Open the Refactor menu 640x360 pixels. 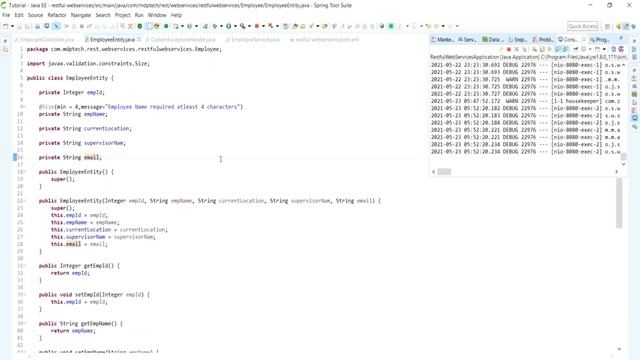(57, 15)
